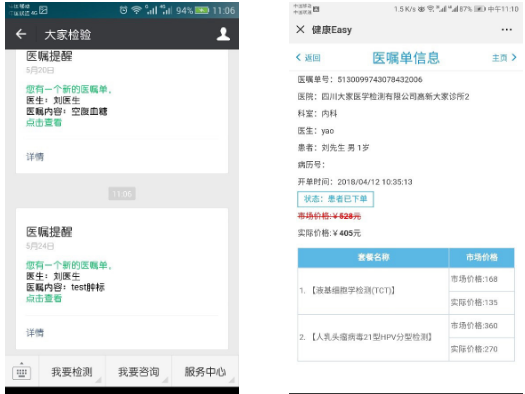Tap the 患者：刘先生 男 1岁 line

coord(333,148)
